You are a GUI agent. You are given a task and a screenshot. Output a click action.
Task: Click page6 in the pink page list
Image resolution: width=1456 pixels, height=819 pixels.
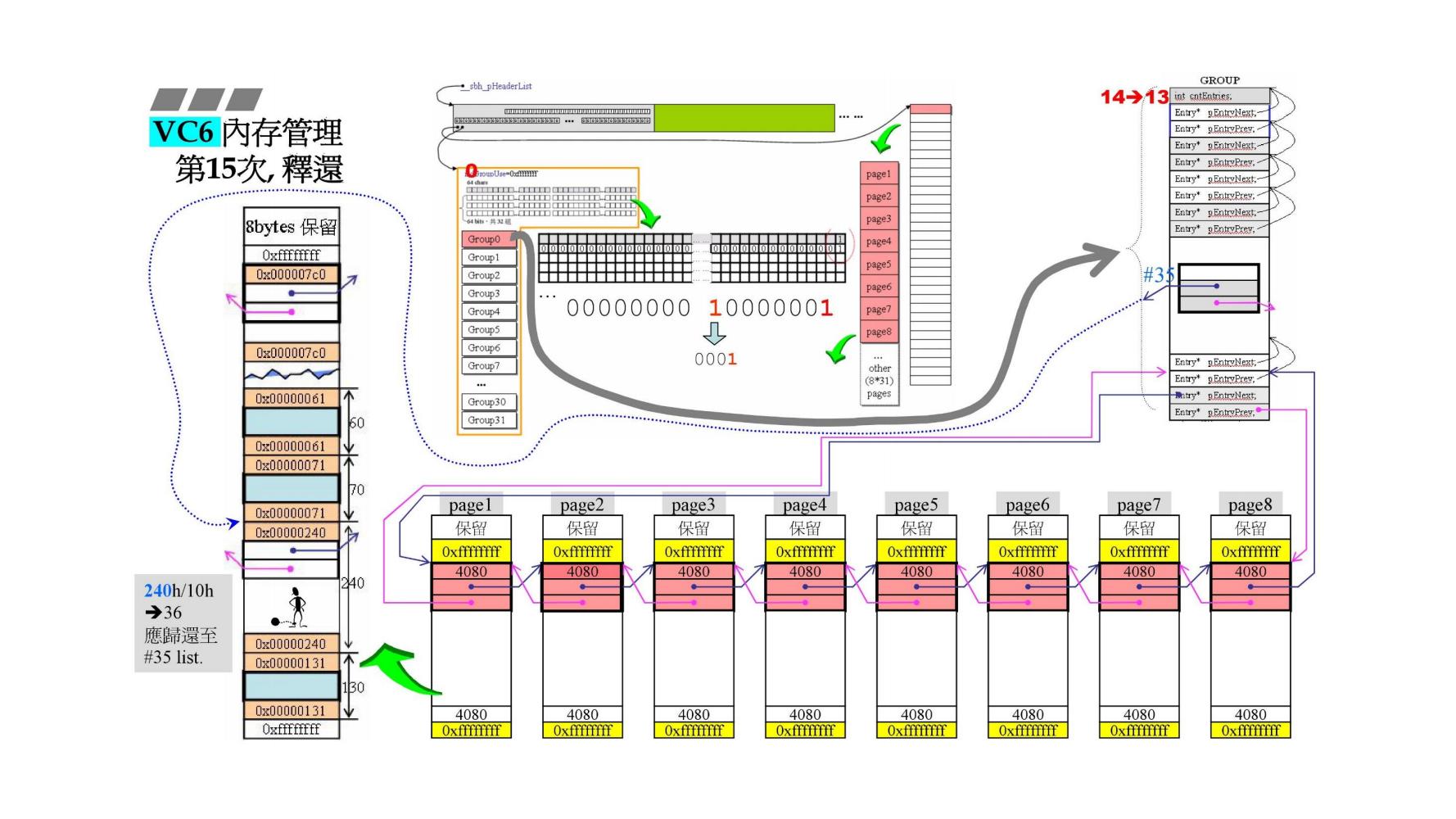click(879, 287)
